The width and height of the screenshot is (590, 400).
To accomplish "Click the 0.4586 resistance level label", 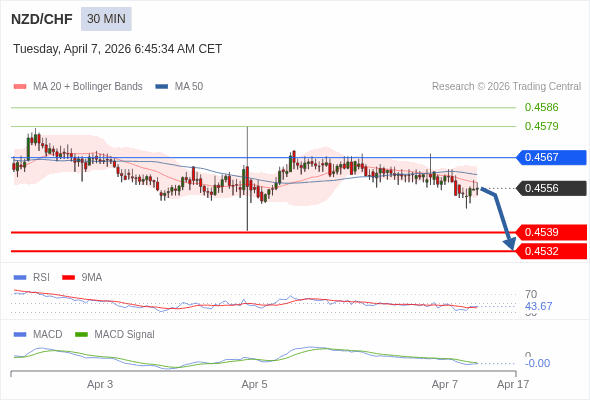I will (541, 107).
